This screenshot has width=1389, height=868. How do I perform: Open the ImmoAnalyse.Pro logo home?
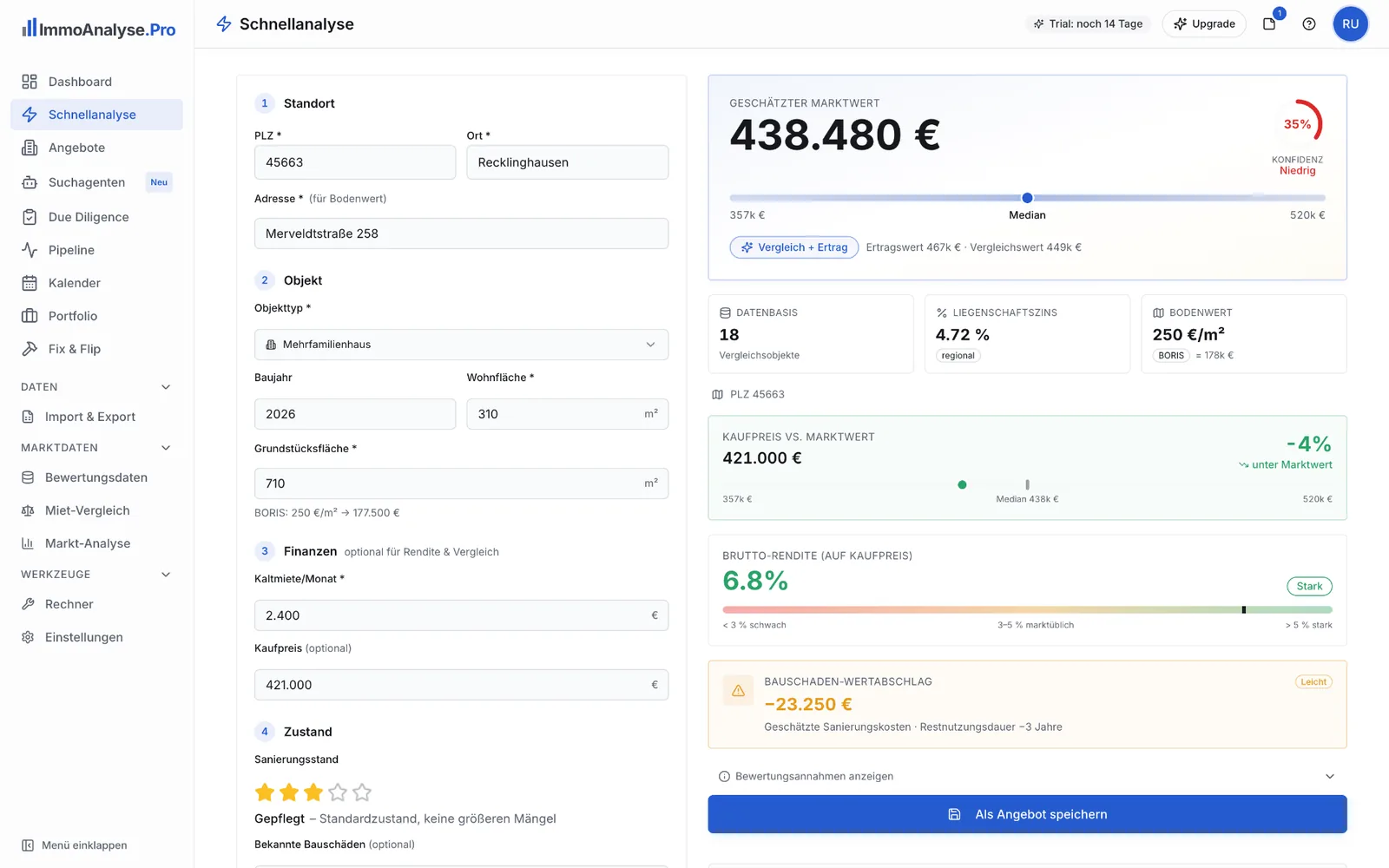[99, 29]
